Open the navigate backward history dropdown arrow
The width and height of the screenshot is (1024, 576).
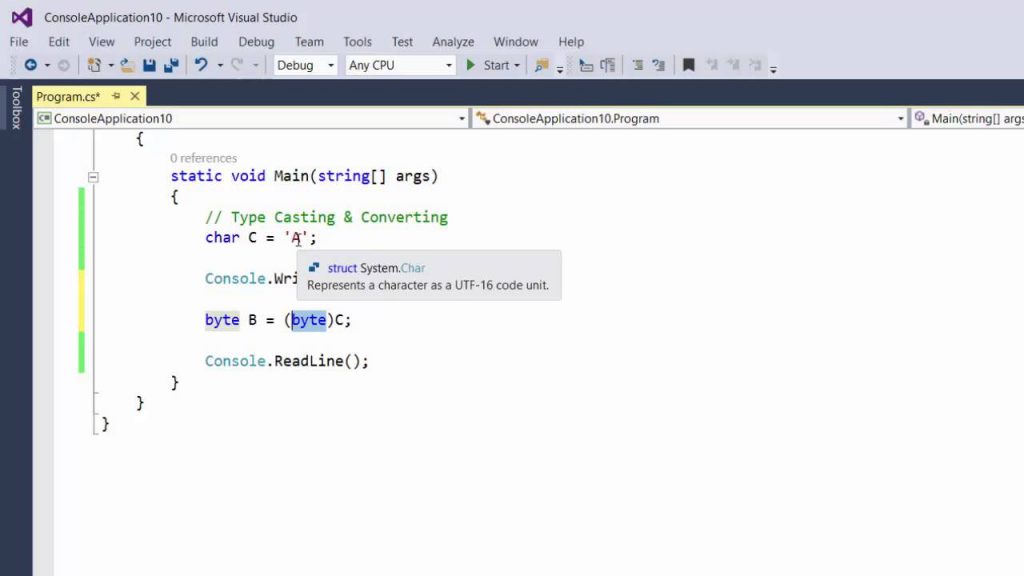coord(47,65)
